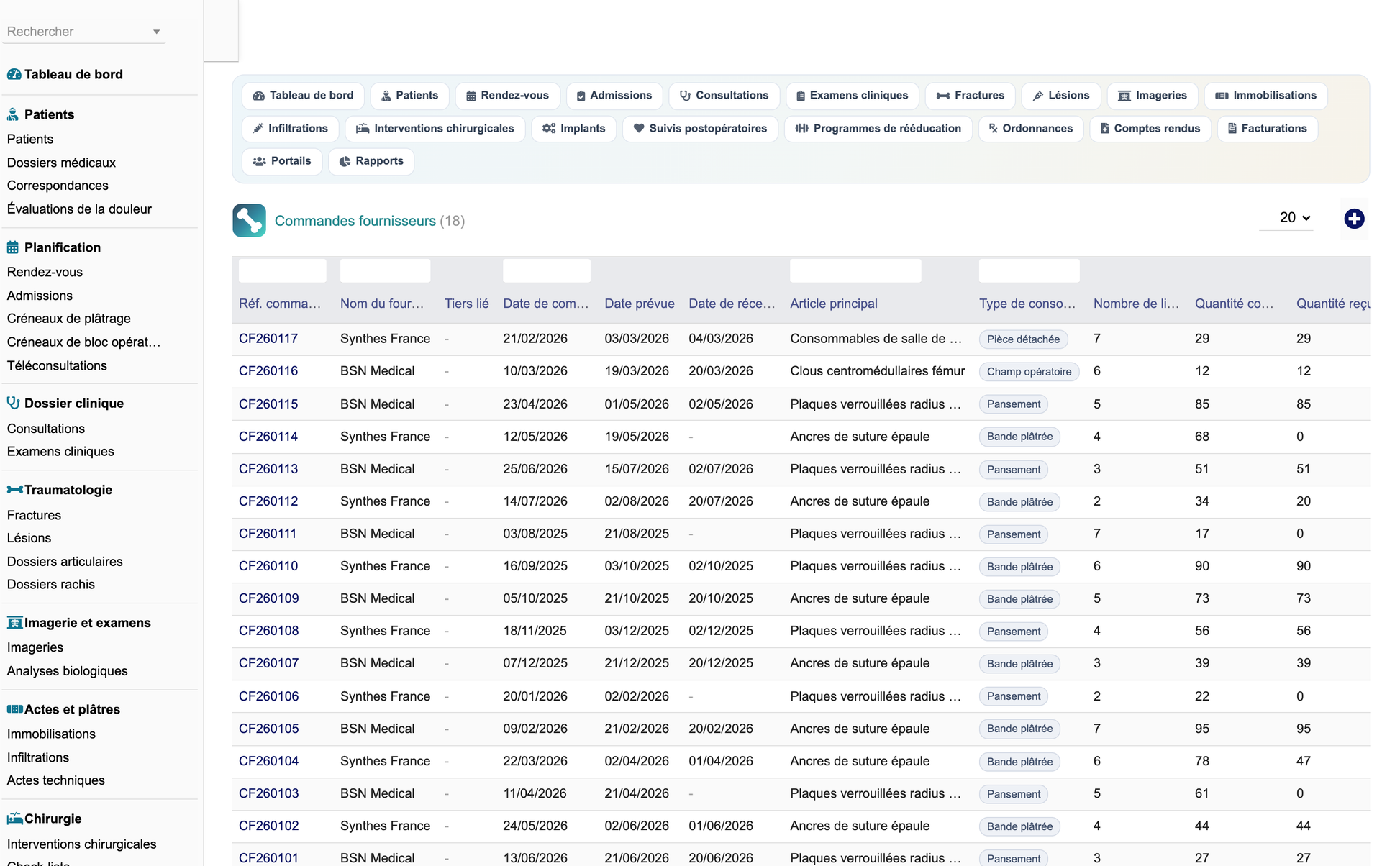Click the Facturations invoice icon
1400x866 pixels.
coord(1232,129)
